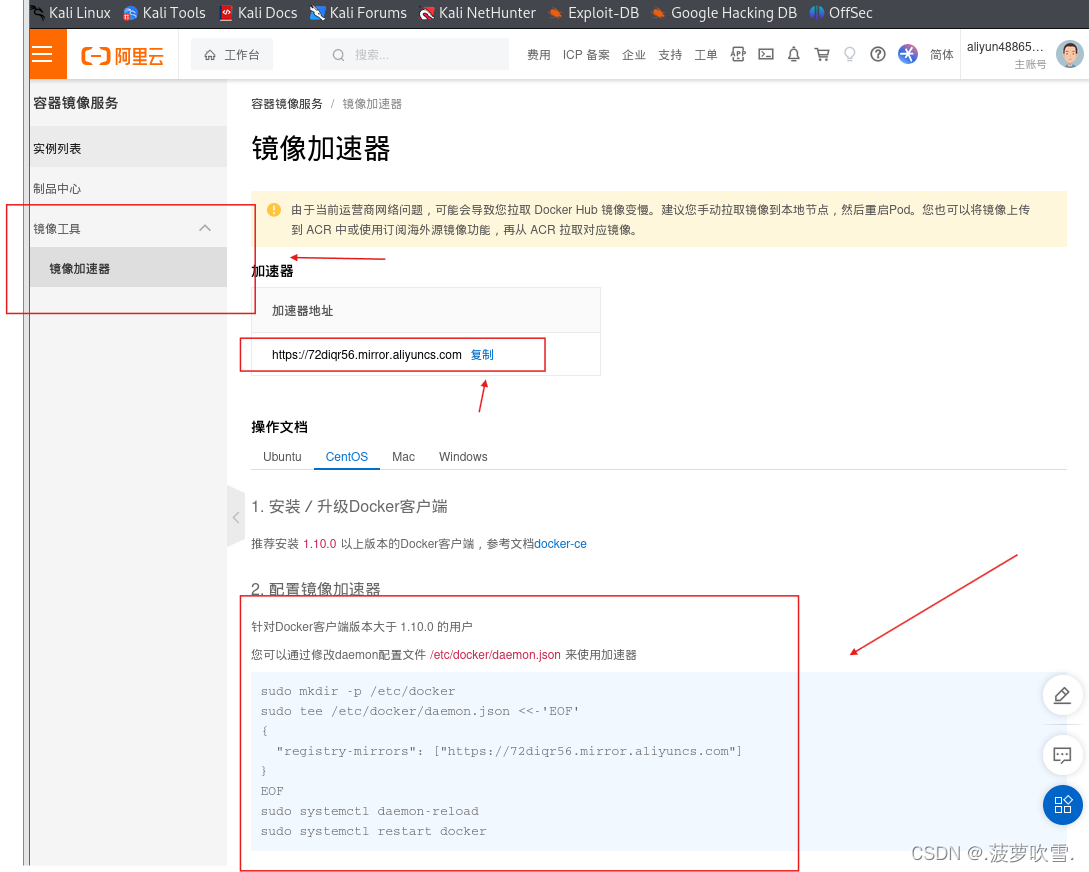Screen dimensions: 1089x872
Task: Click the Aliyun 阿里云 logo
Action: click(x=122, y=56)
